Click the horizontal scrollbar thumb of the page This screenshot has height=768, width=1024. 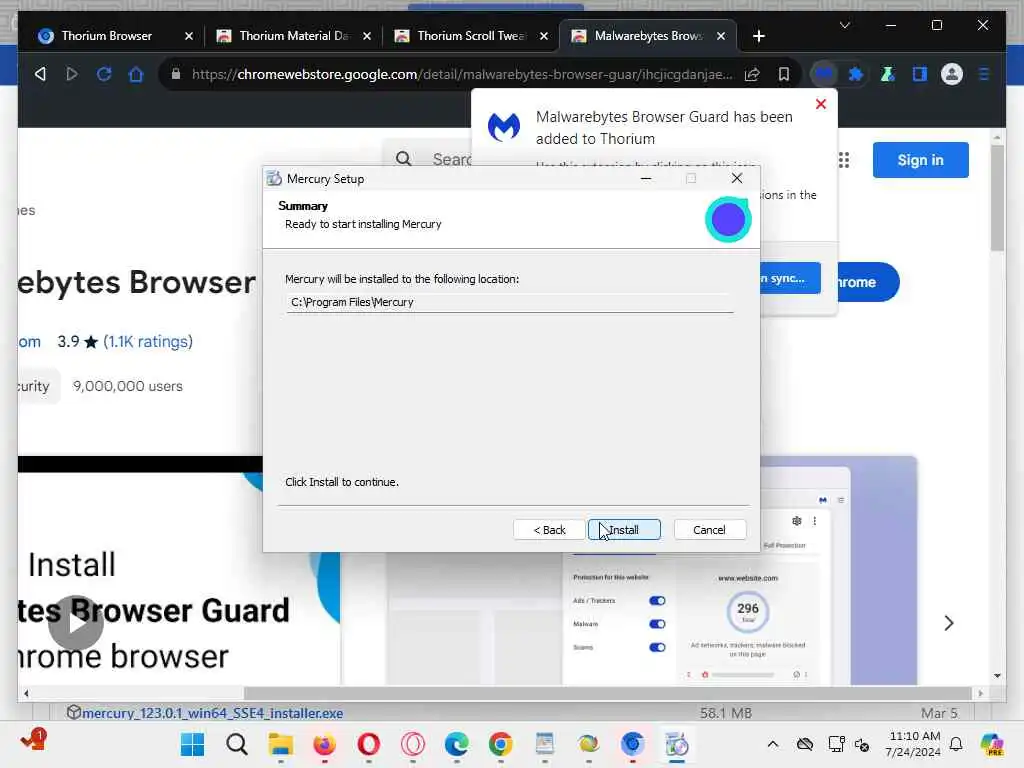click(x=608, y=693)
